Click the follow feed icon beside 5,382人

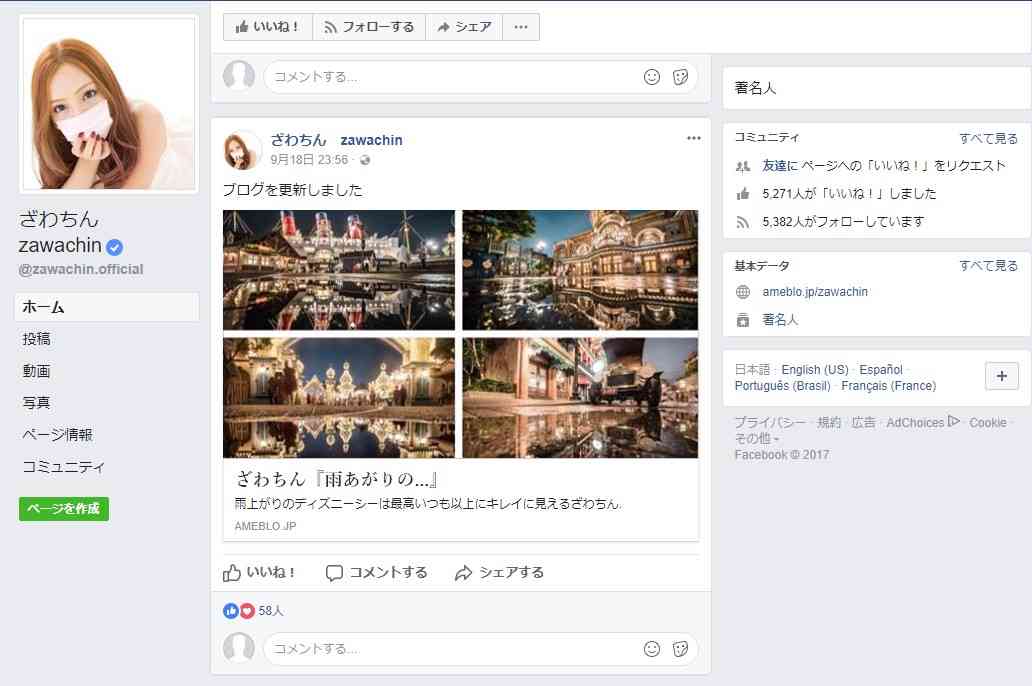(743, 222)
